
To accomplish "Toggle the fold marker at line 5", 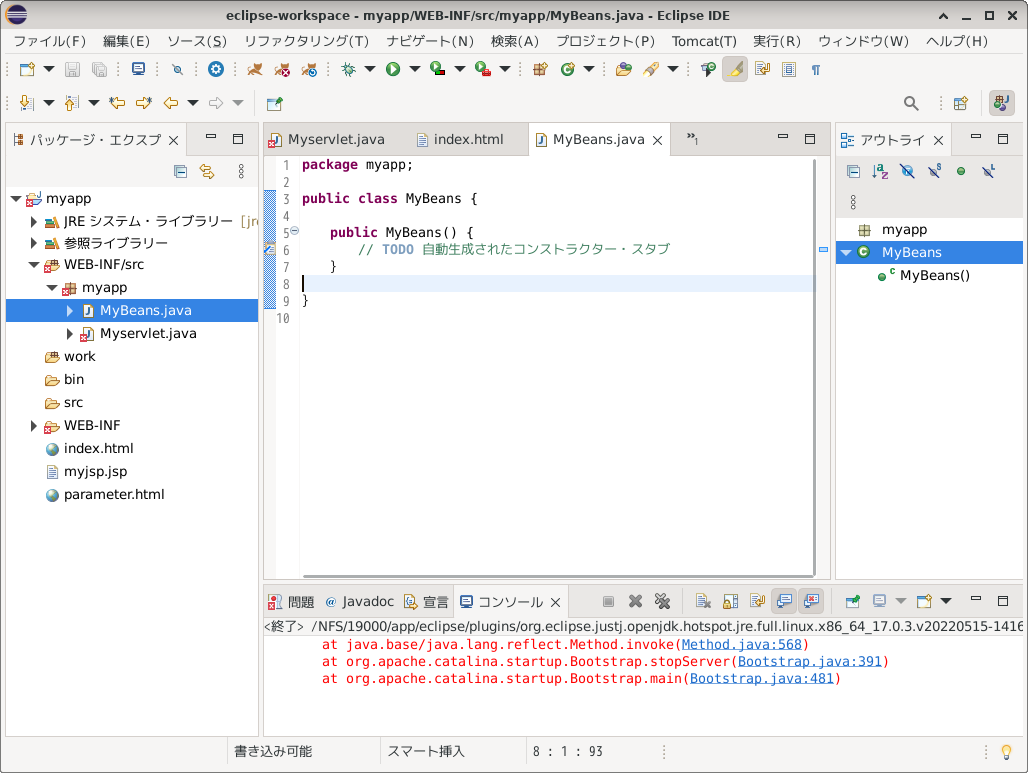I will pos(295,231).
